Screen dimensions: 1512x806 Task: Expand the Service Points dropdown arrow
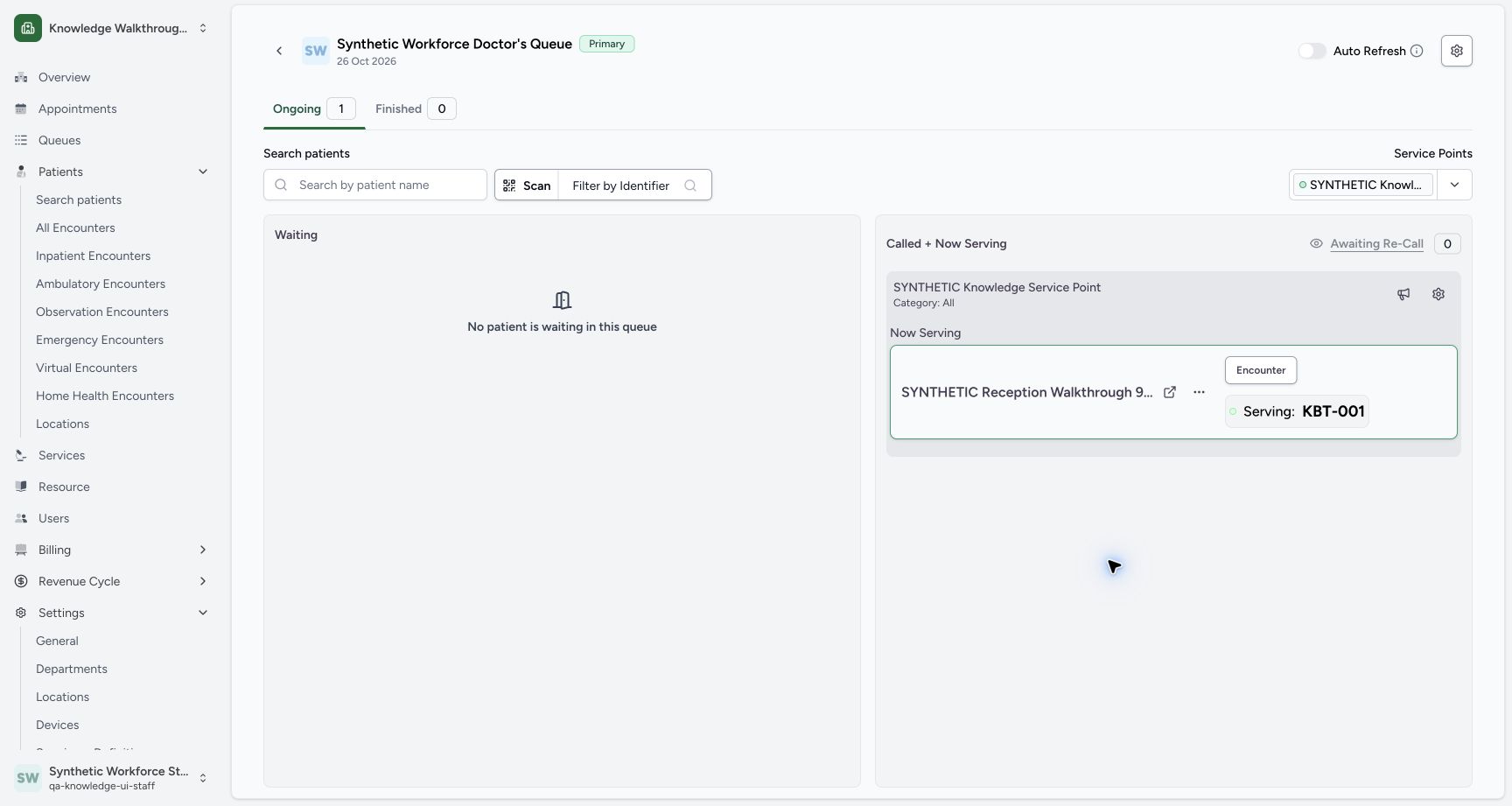click(1454, 185)
